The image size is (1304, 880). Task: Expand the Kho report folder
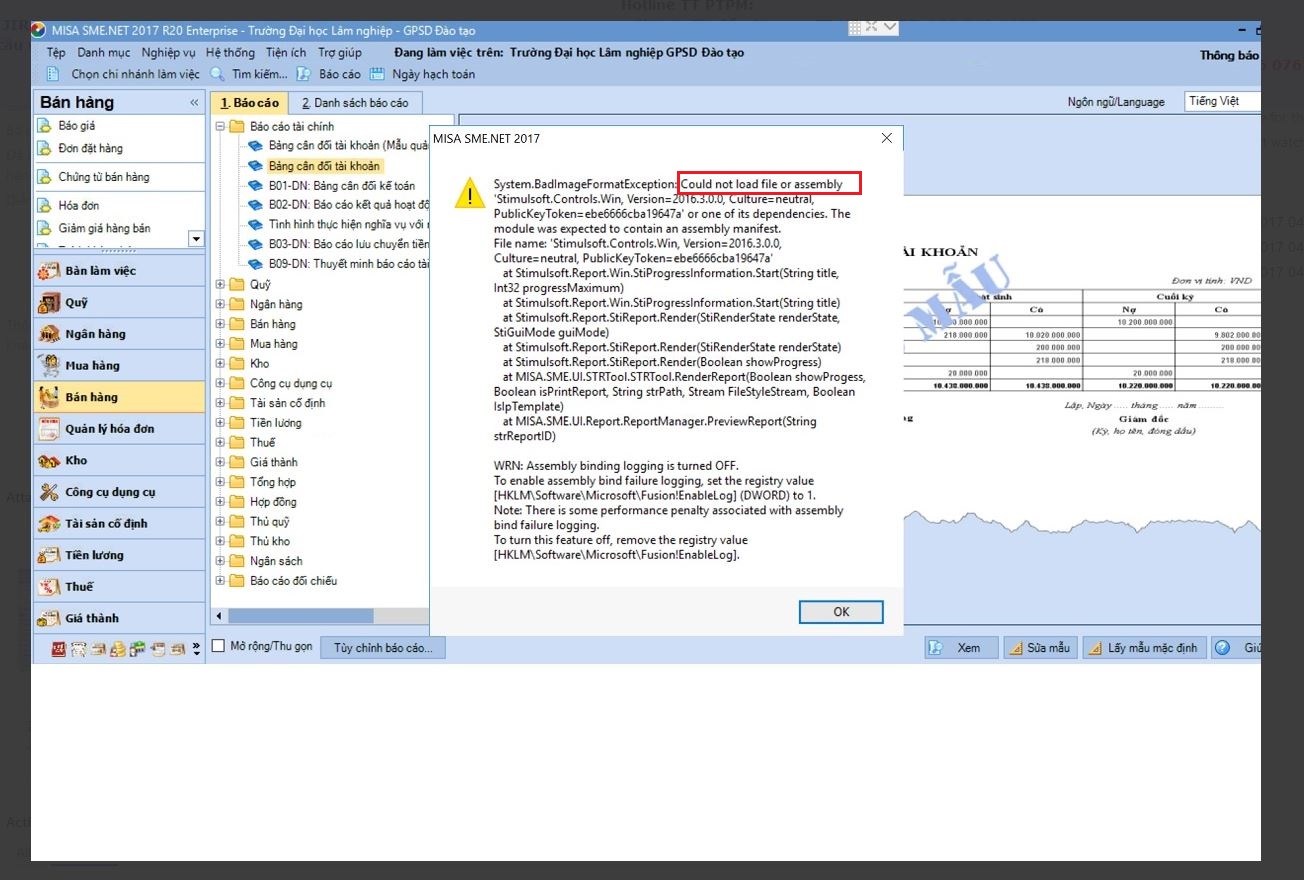(221, 364)
